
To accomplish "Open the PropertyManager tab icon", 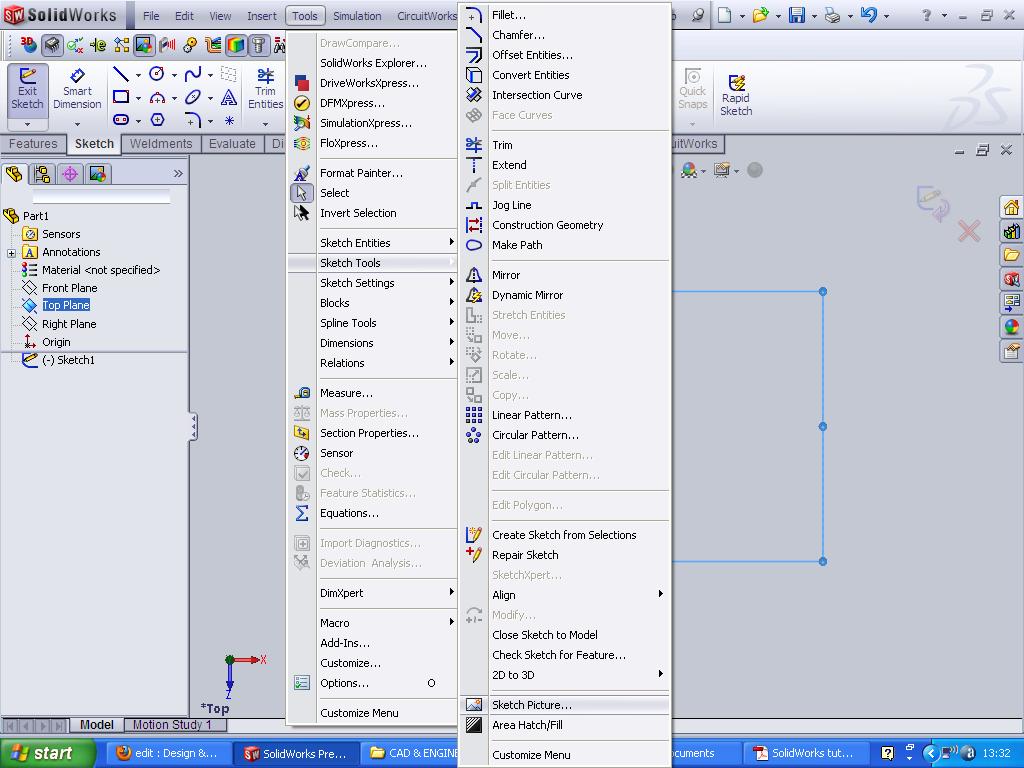I will coord(42,174).
